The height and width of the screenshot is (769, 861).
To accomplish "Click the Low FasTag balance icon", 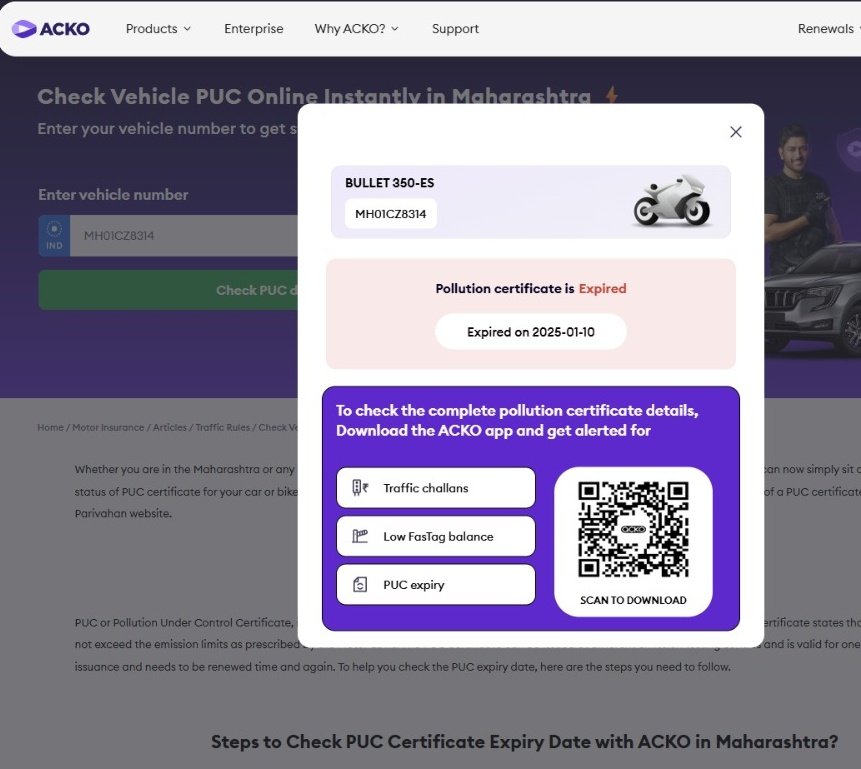I will click(x=360, y=536).
